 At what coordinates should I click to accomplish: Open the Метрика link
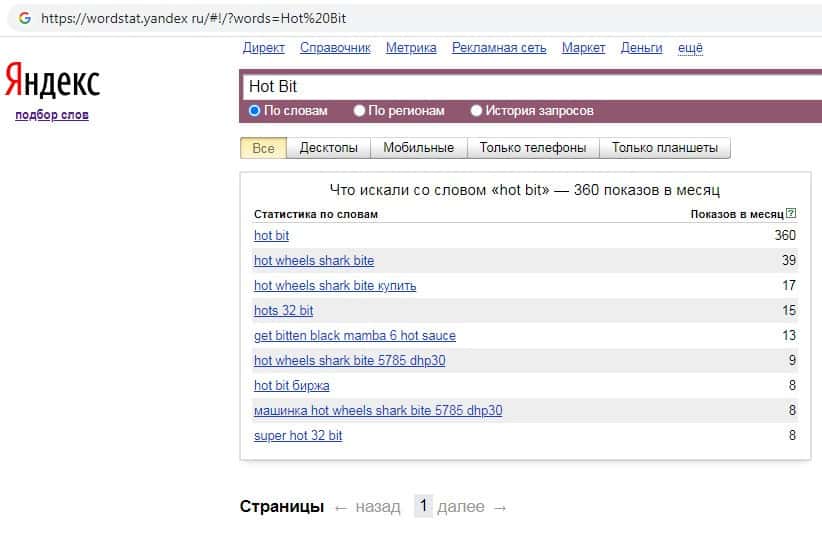[x=410, y=47]
